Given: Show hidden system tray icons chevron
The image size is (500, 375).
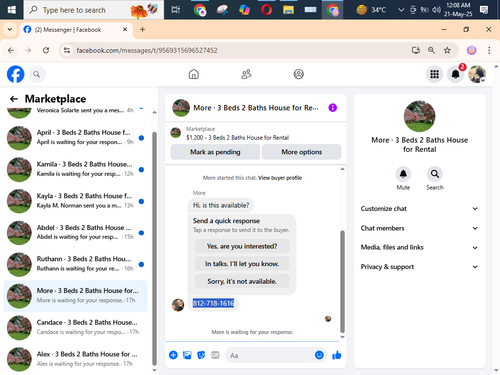Looking at the screenshot, I should pos(401,10).
